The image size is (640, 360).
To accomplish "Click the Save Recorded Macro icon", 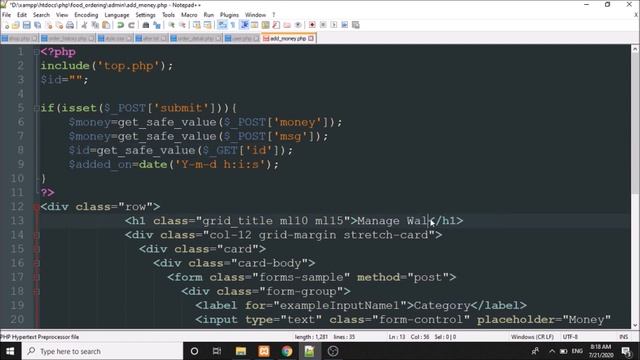I will pos(356,25).
